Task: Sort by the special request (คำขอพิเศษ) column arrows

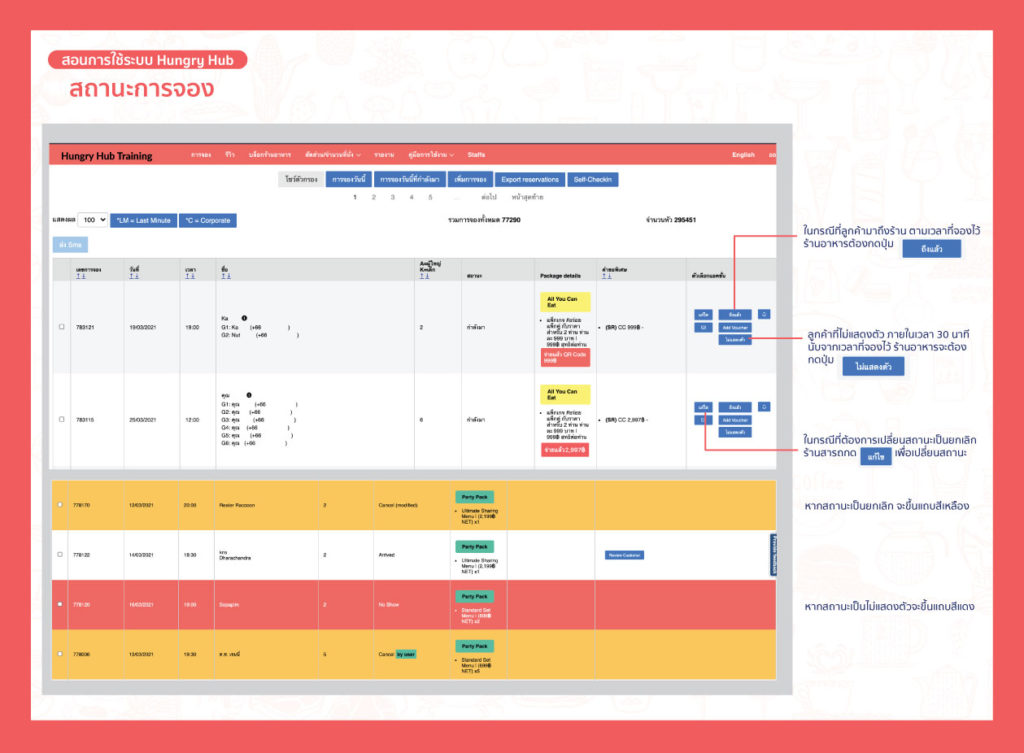Action: tap(607, 276)
